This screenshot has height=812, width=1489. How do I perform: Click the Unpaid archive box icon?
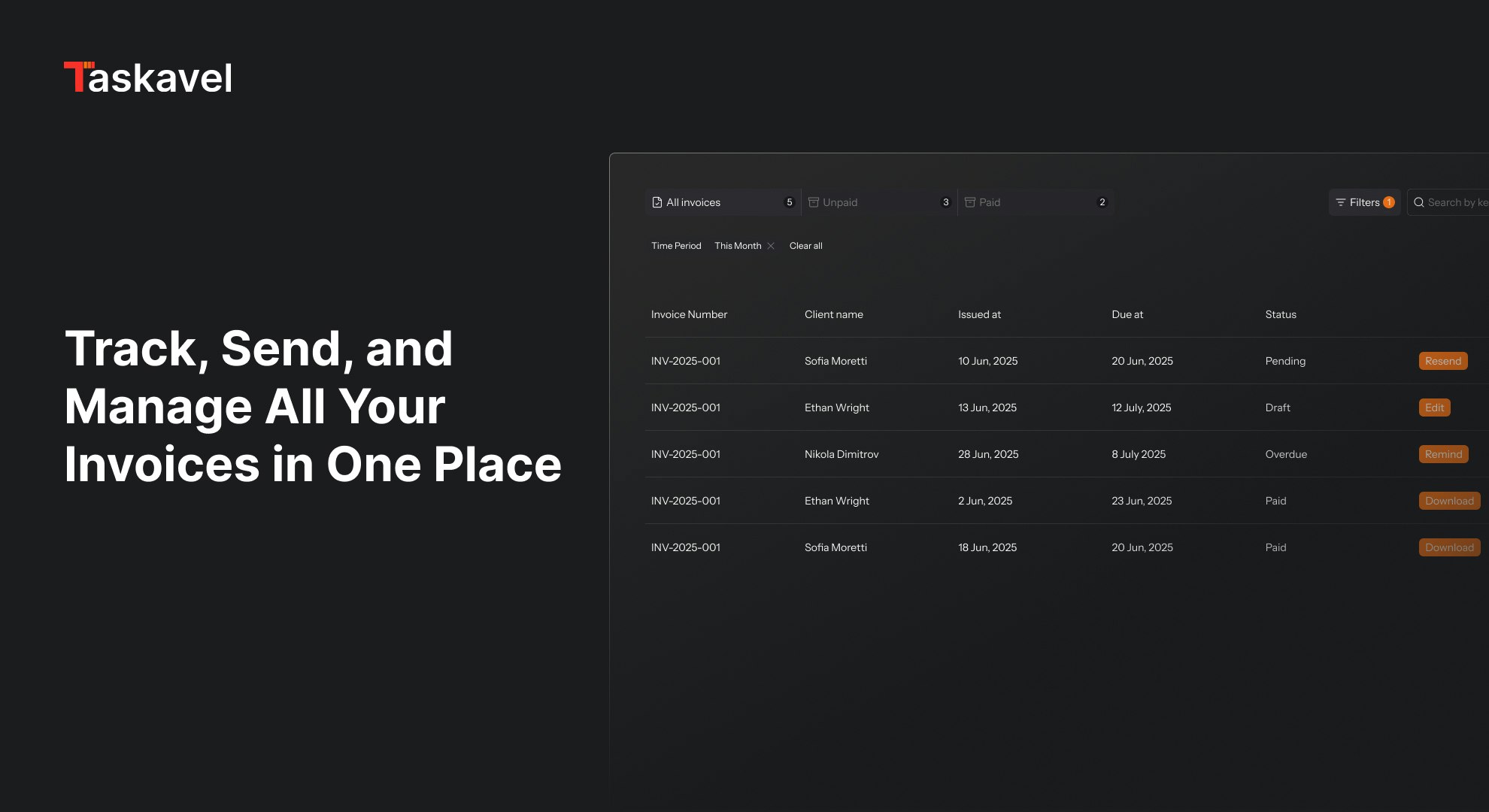click(814, 202)
